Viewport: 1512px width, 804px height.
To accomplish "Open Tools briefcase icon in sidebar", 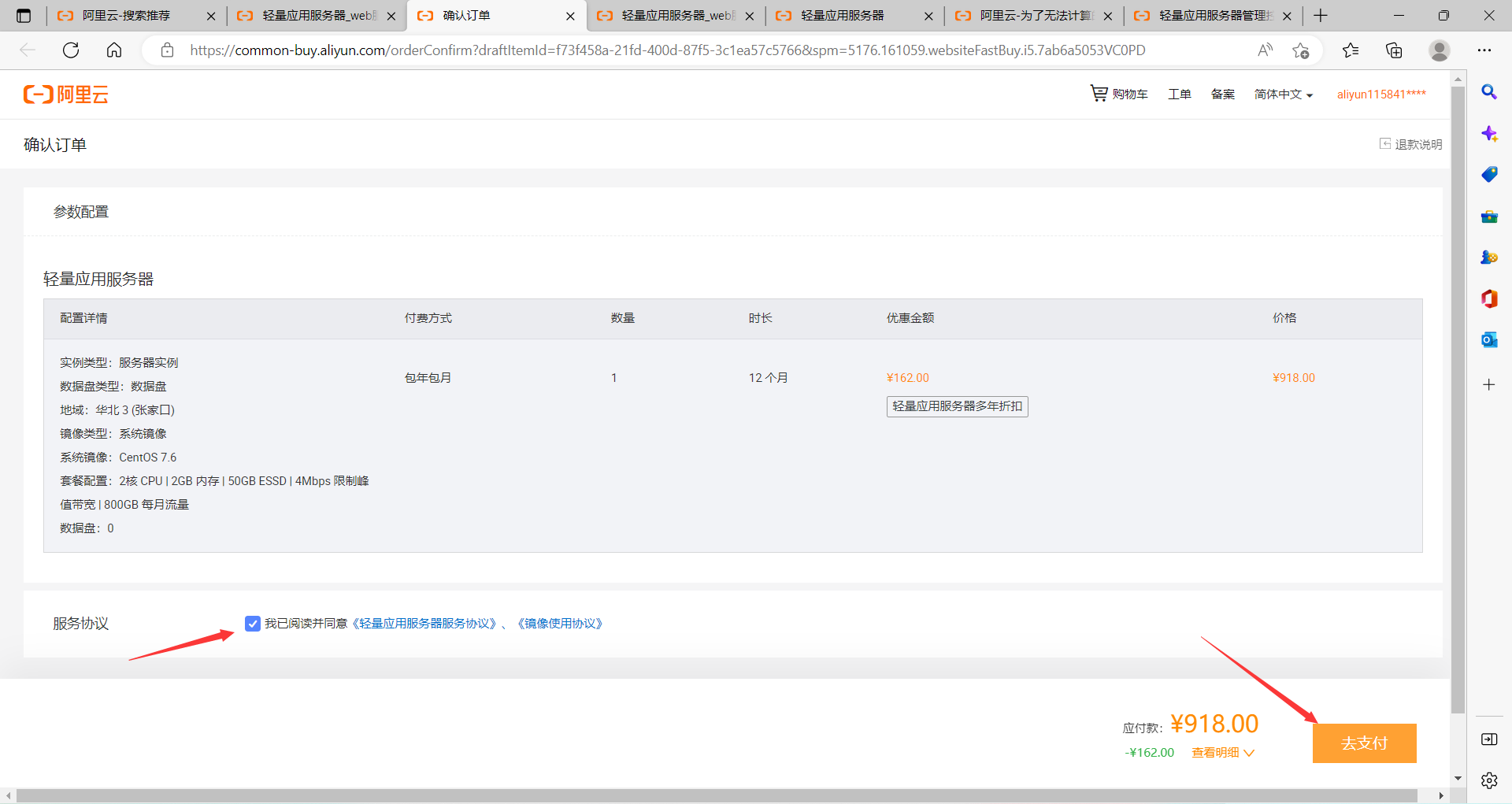I will [1488, 217].
